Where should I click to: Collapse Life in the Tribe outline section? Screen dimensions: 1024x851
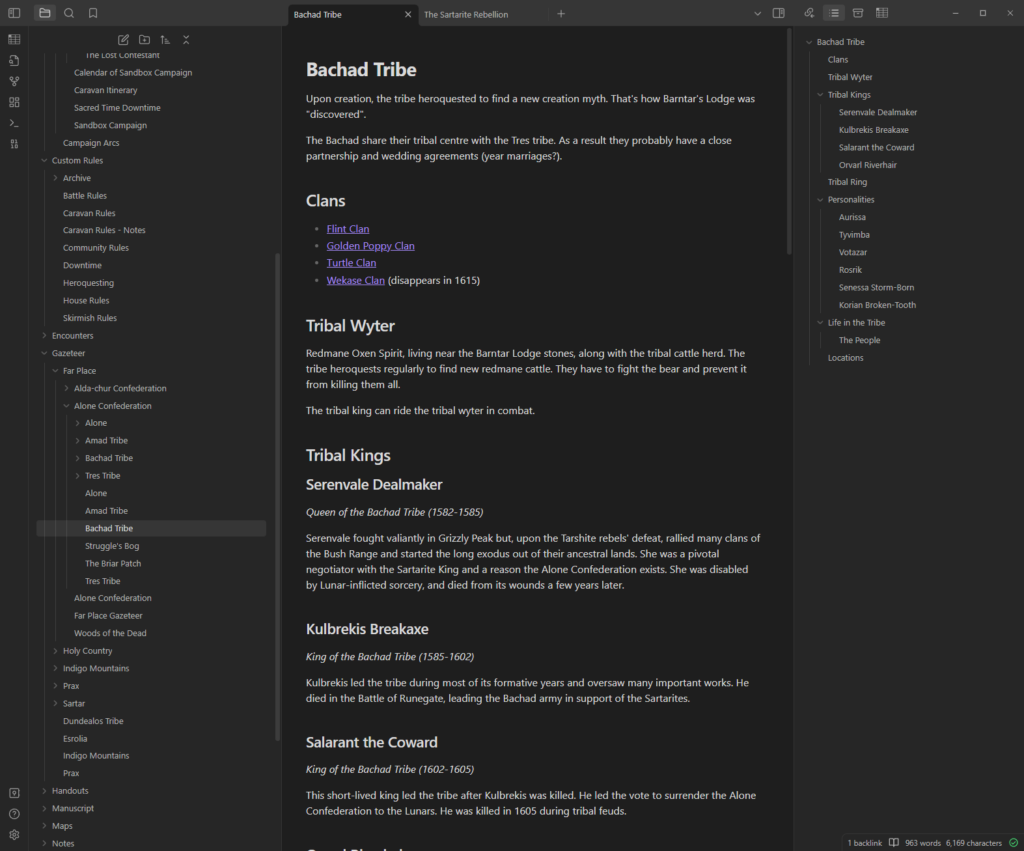pos(820,323)
